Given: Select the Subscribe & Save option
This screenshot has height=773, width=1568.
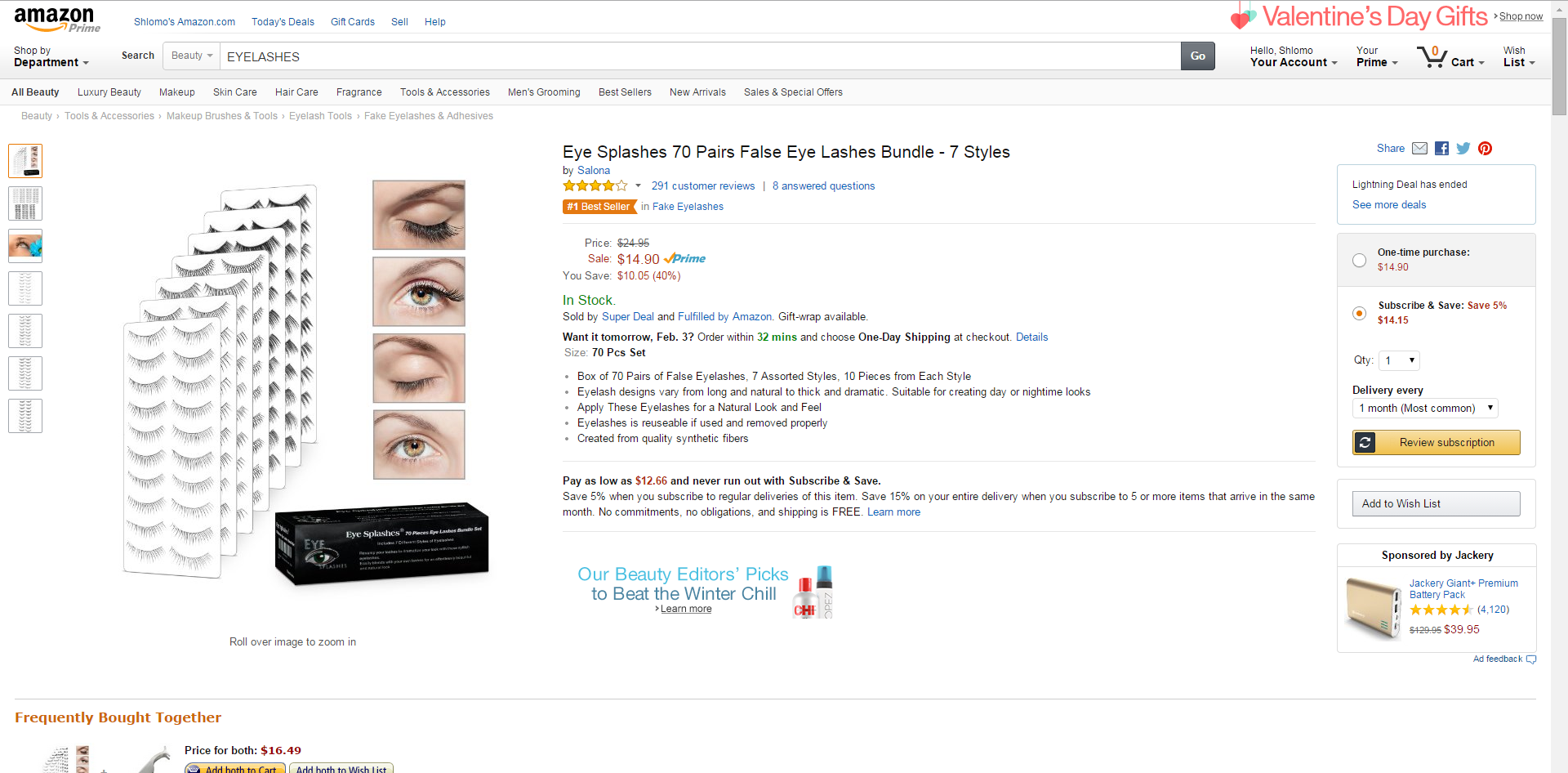Looking at the screenshot, I should click(1359, 313).
